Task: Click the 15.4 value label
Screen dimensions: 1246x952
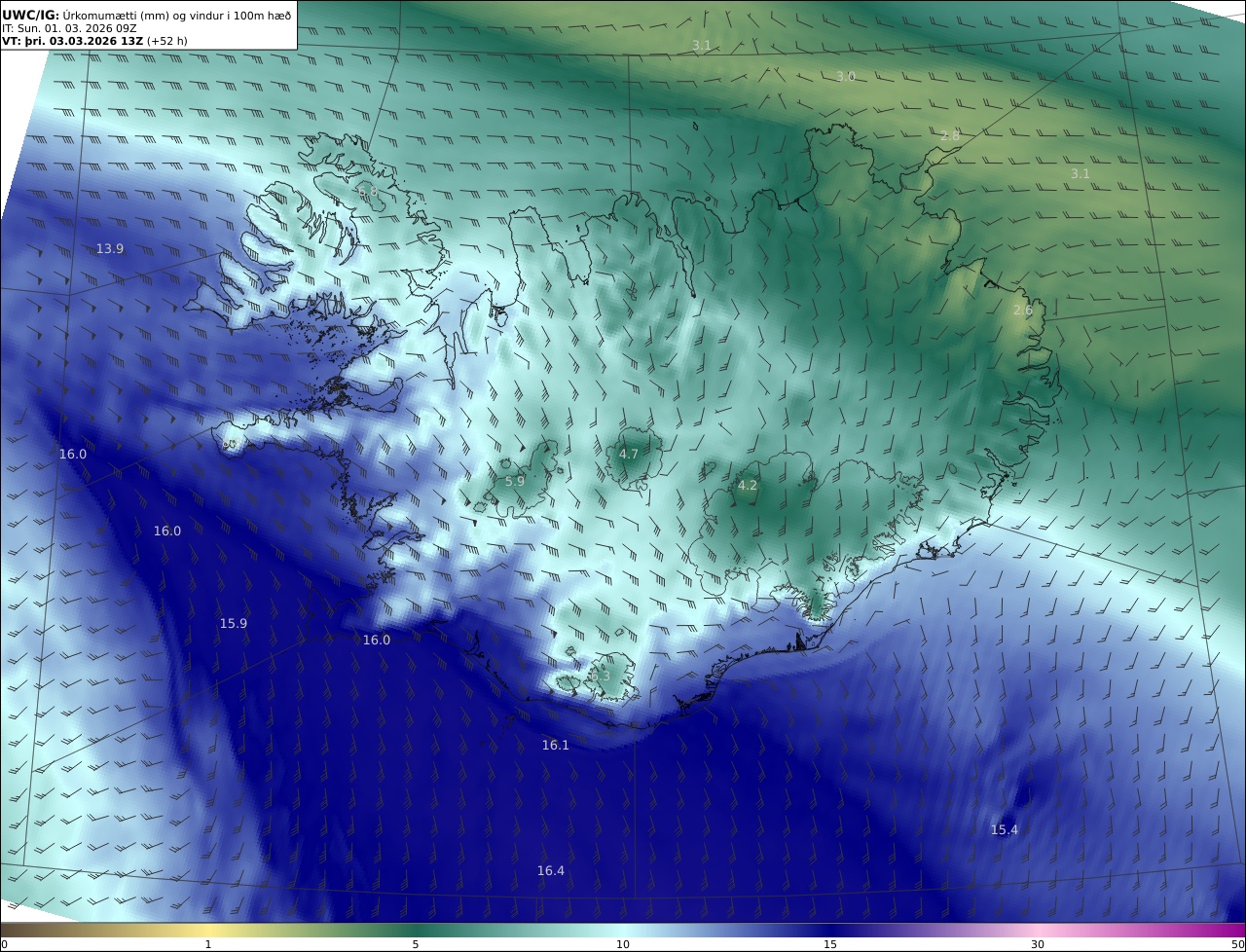Action: (1005, 830)
